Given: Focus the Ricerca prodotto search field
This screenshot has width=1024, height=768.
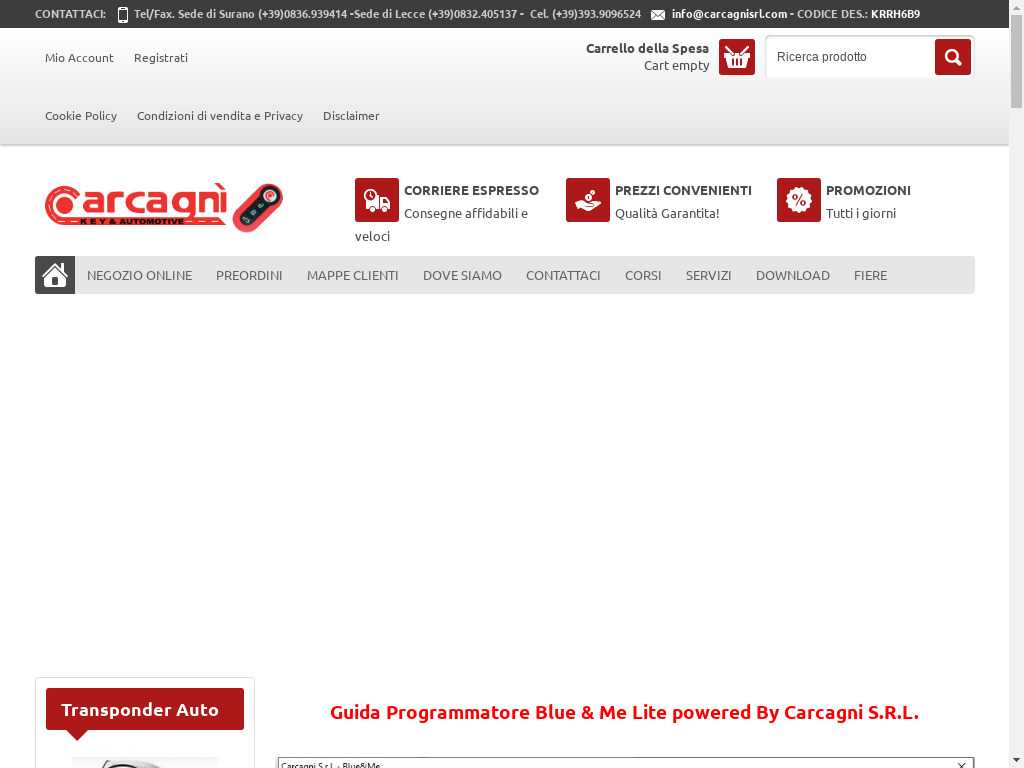Looking at the screenshot, I should (x=851, y=57).
